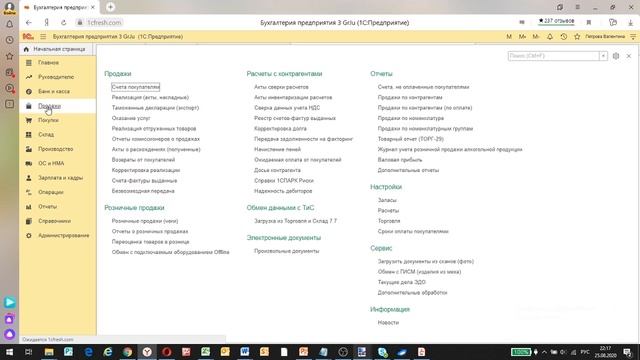Click the Справочники books icon
640x360 pixels.
(29, 221)
